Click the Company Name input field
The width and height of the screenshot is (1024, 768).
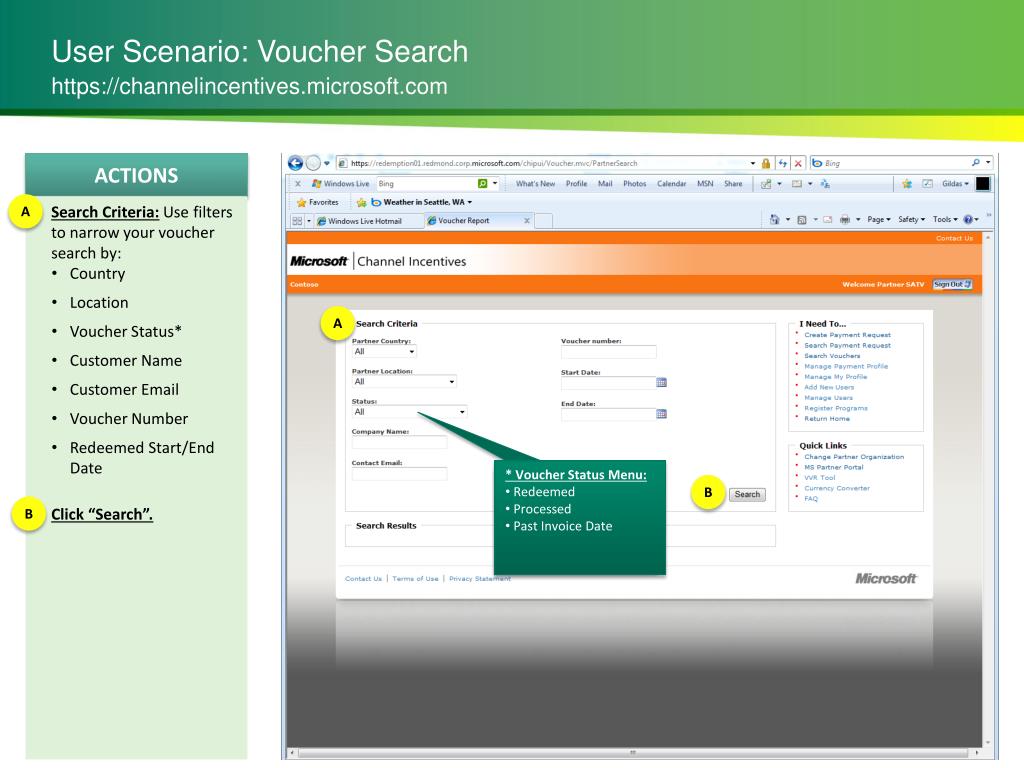click(x=399, y=442)
